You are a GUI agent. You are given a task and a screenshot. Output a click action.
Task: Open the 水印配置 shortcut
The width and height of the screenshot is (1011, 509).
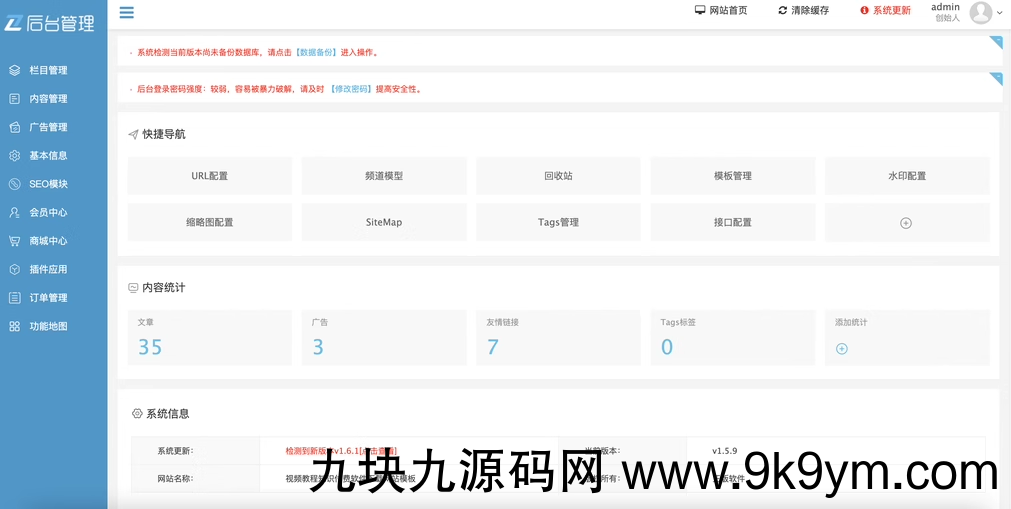pyautogui.click(x=907, y=175)
